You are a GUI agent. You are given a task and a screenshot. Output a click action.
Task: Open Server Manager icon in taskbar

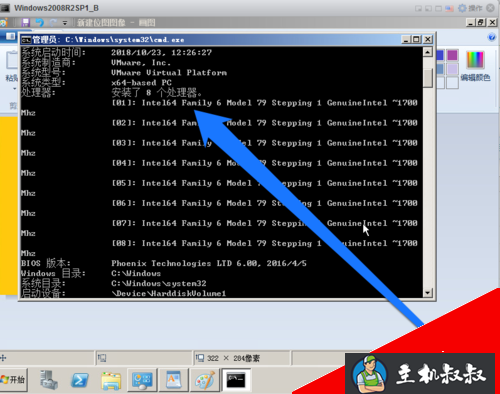pyautogui.click(x=49, y=380)
